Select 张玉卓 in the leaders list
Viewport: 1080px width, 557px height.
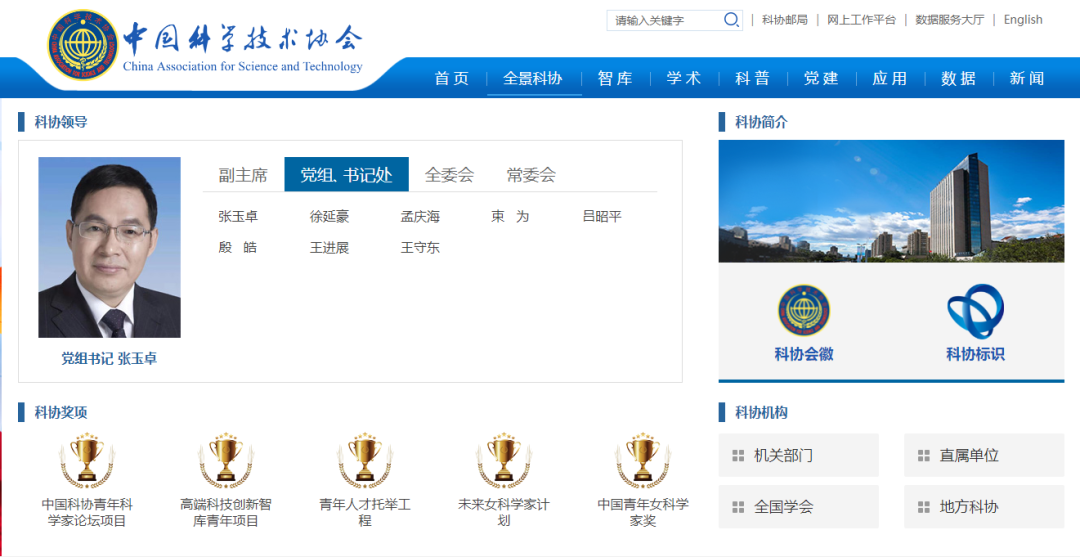(238, 217)
